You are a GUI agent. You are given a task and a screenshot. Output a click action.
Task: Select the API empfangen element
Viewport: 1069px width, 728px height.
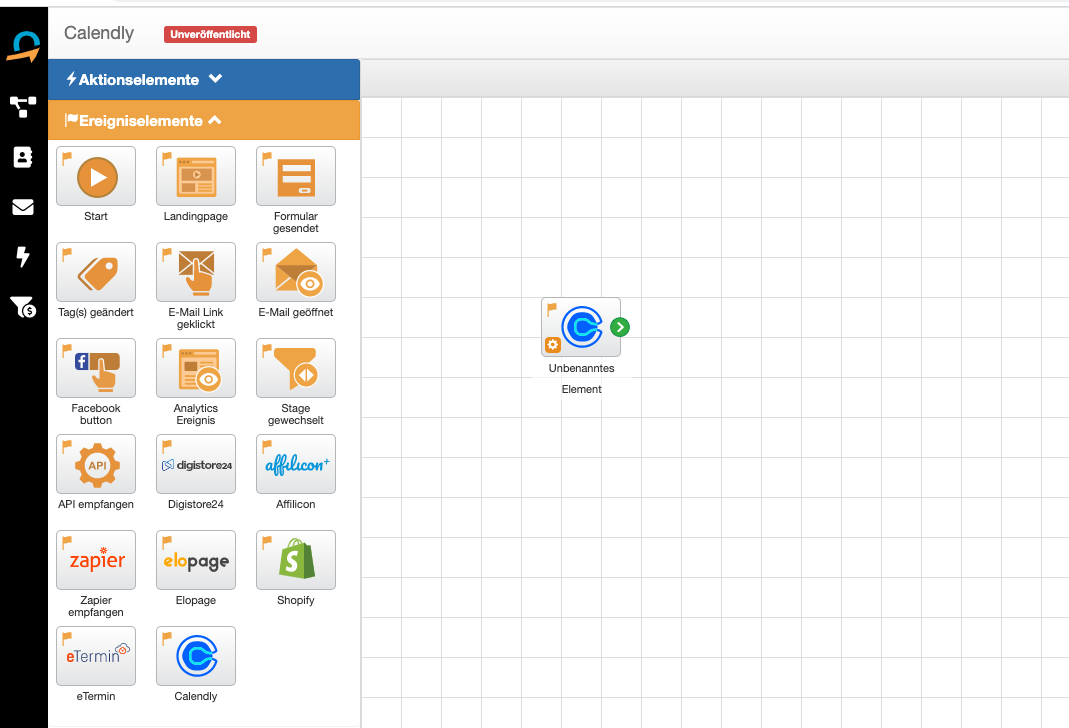(96, 464)
